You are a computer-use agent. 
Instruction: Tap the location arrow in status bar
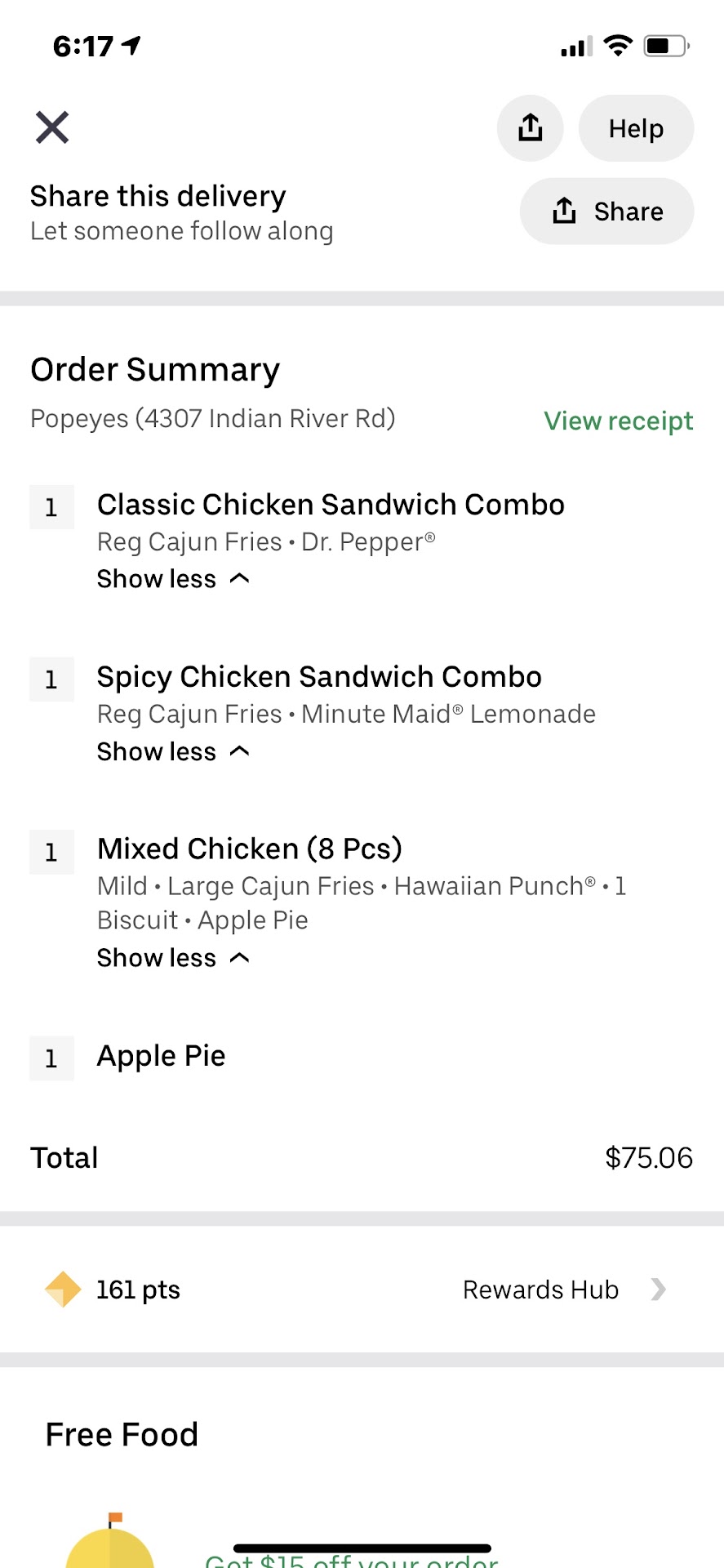pos(131,46)
